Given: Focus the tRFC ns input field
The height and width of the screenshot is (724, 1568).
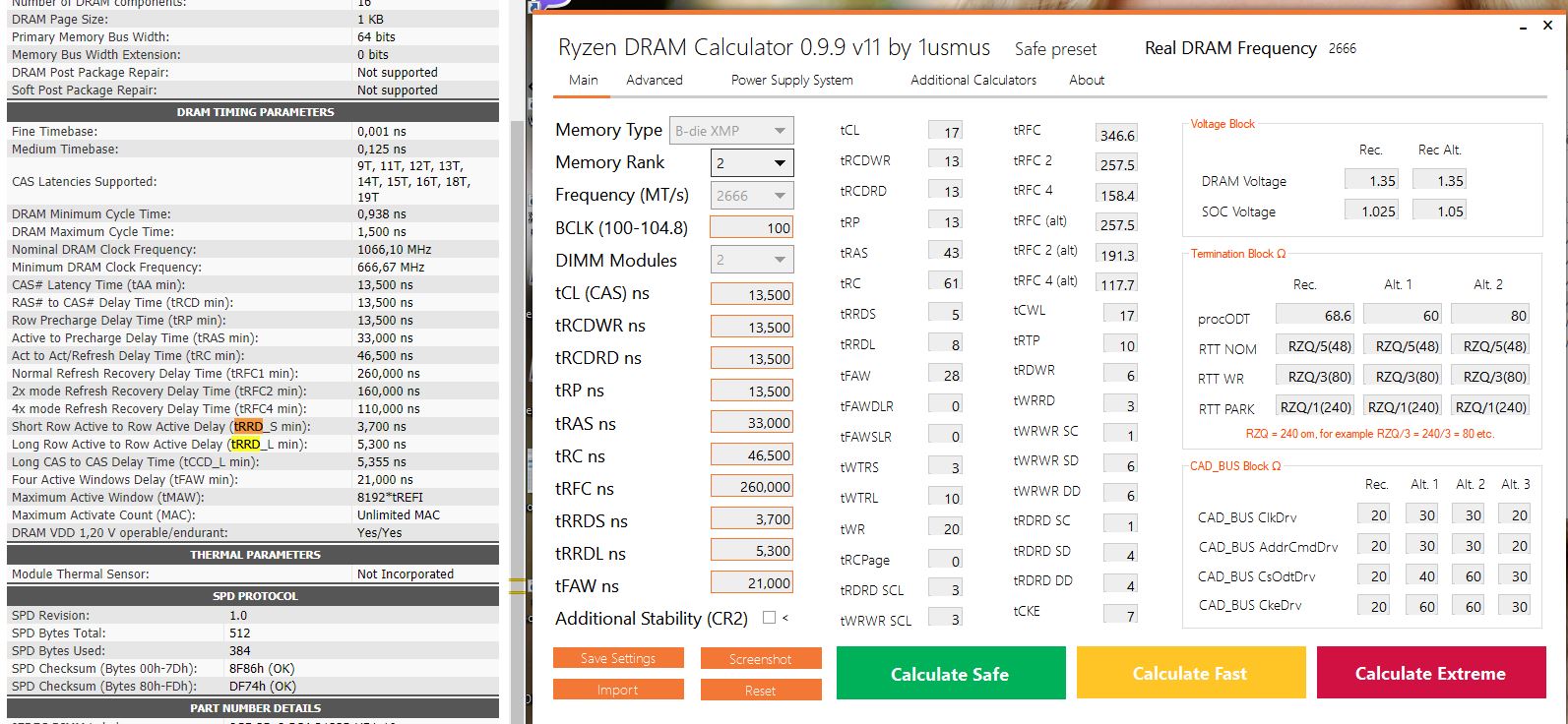Looking at the screenshot, I should pyautogui.click(x=752, y=487).
